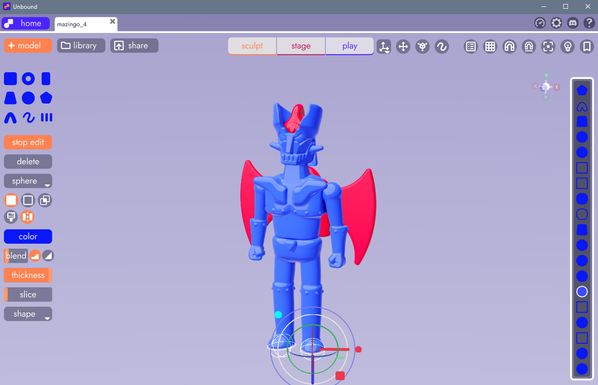Select the hollow circle item in the shape list
Image resolution: width=598 pixels, height=385 pixels.
(582, 214)
